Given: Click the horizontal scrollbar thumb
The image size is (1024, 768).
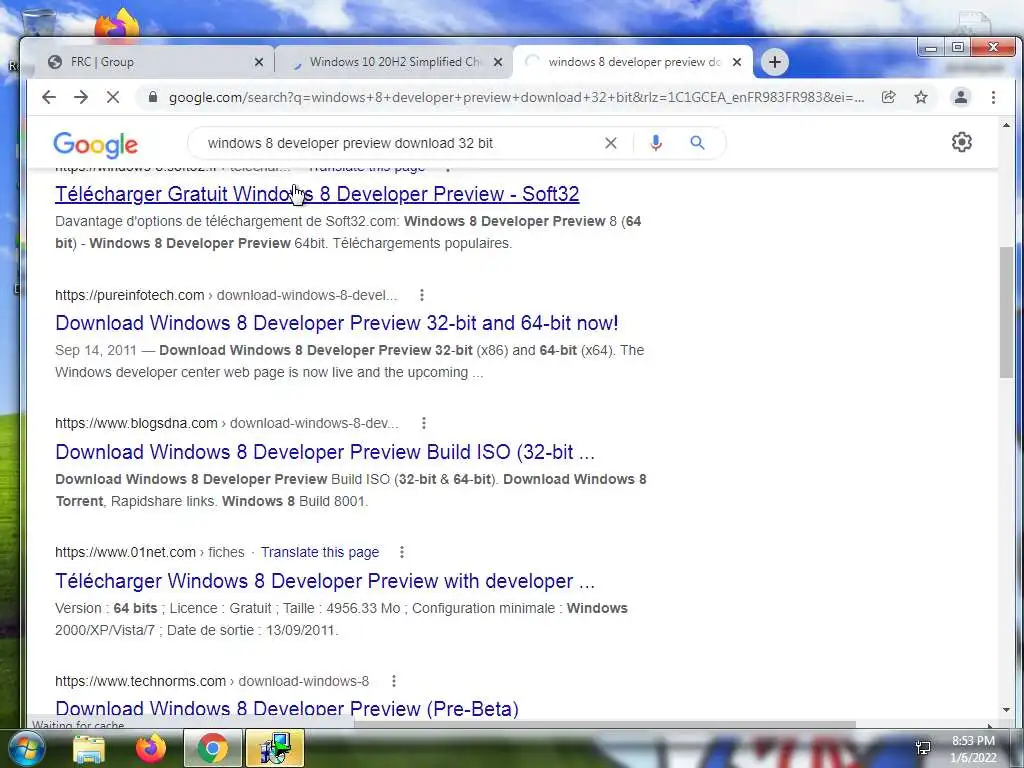Looking at the screenshot, I should (604, 725).
